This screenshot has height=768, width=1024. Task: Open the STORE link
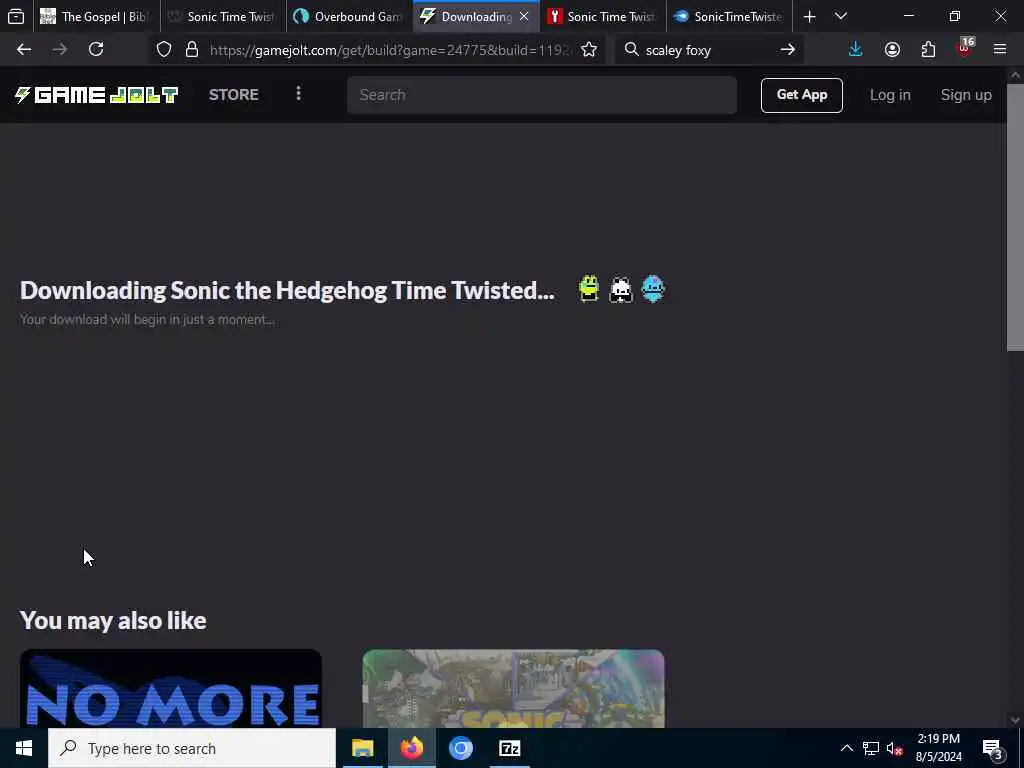pyautogui.click(x=233, y=95)
